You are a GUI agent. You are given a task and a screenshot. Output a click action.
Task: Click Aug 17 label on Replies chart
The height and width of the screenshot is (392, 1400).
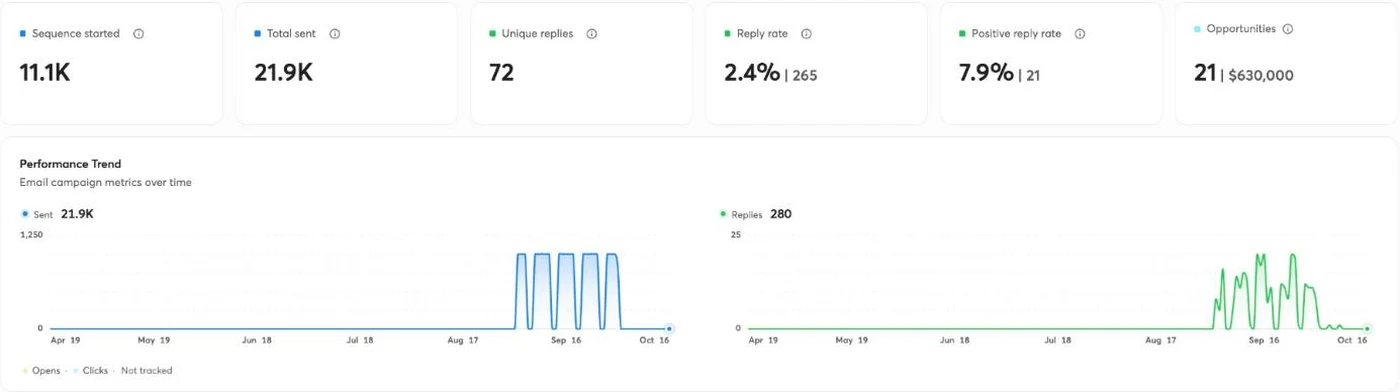[1160, 341]
